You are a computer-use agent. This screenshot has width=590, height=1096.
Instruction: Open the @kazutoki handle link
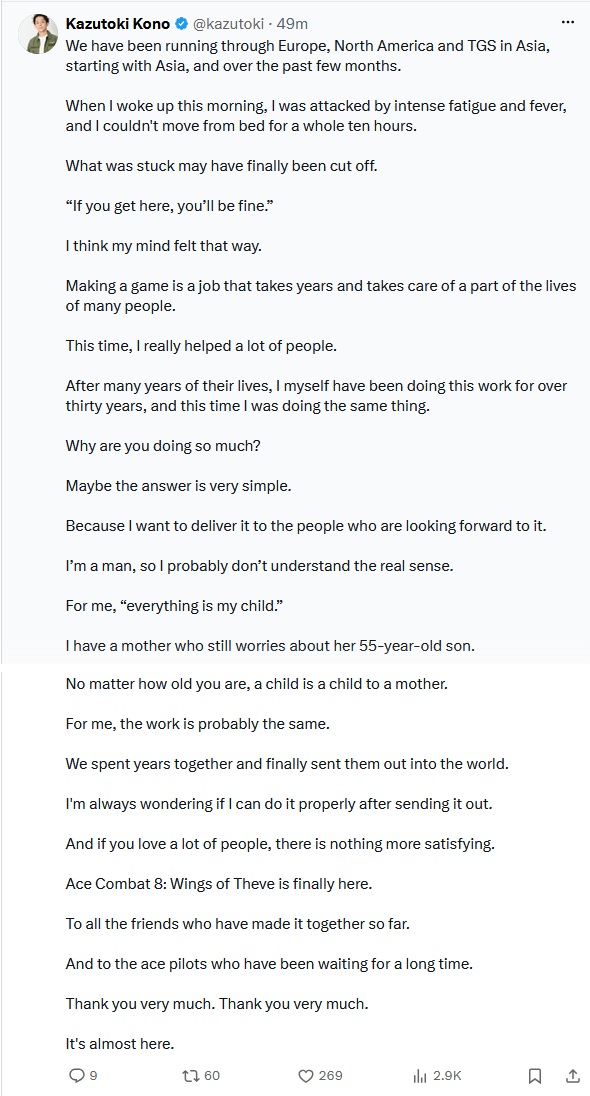click(228, 24)
